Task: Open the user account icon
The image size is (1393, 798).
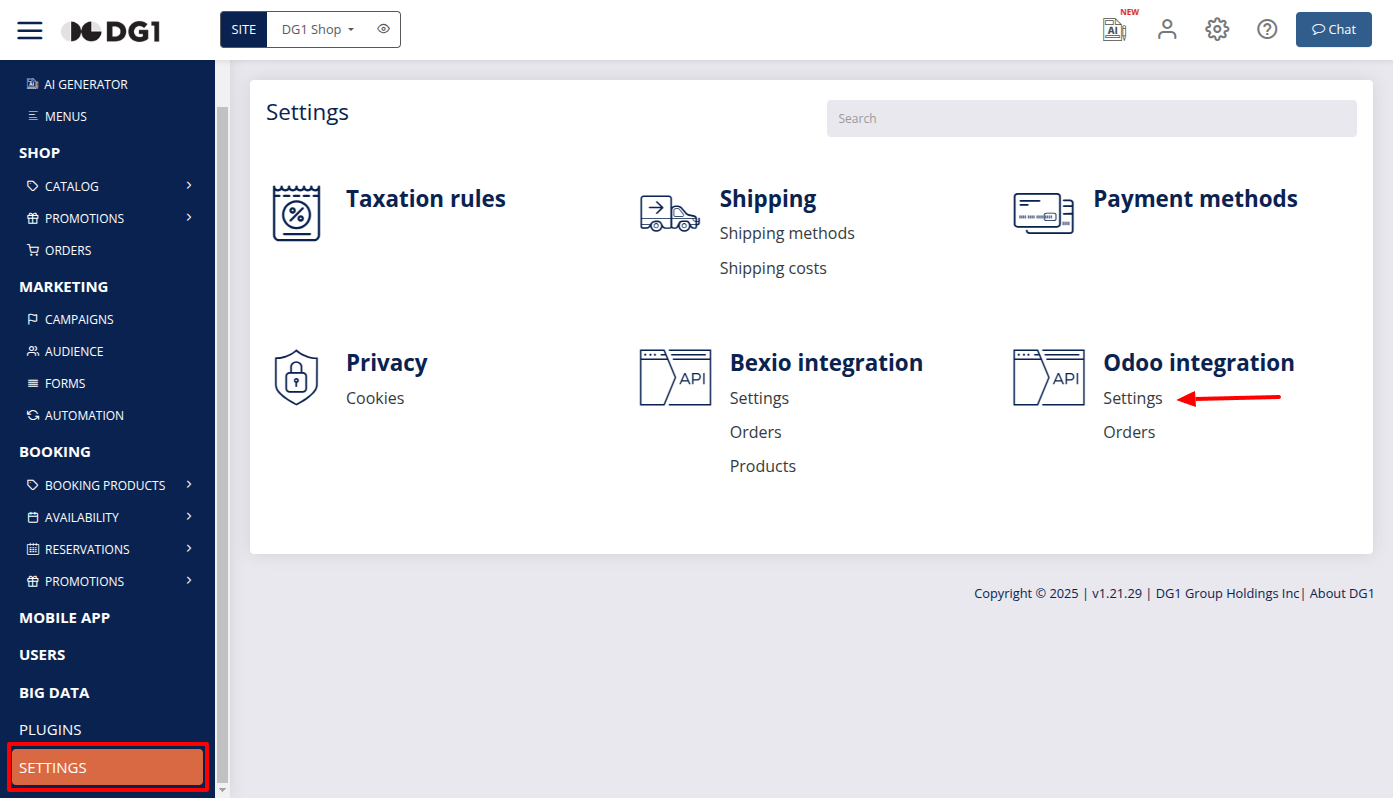Action: tap(1167, 29)
